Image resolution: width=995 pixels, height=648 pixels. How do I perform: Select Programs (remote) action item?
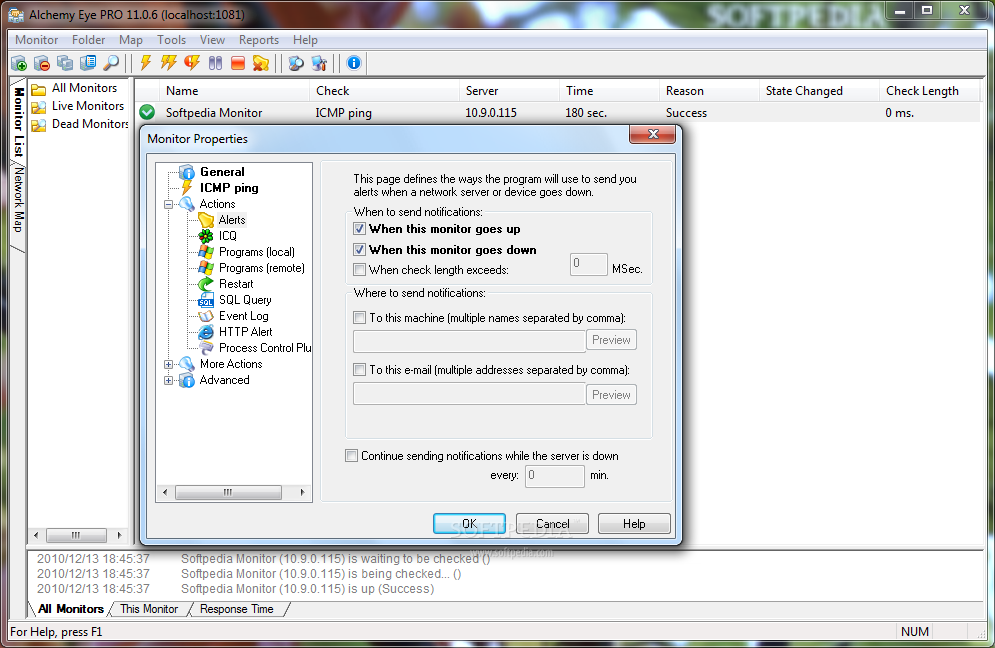261,268
